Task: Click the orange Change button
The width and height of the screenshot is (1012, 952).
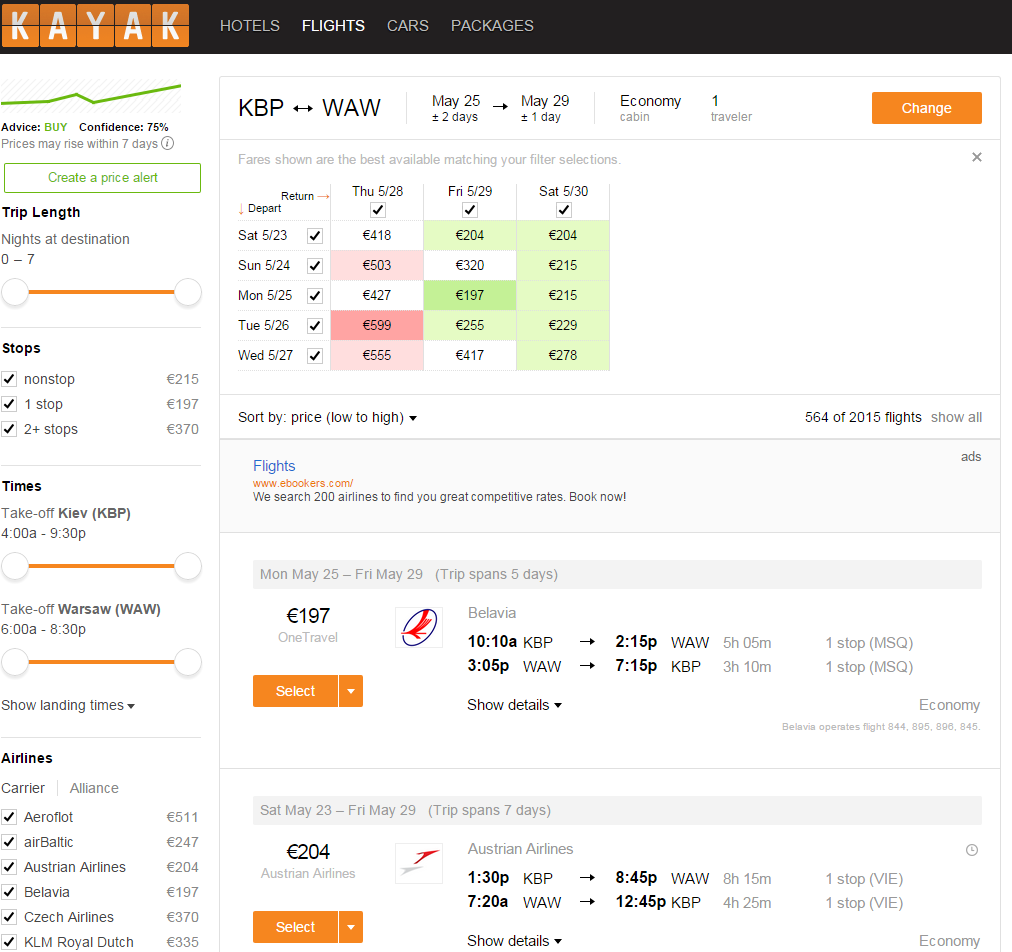Action: (926, 108)
